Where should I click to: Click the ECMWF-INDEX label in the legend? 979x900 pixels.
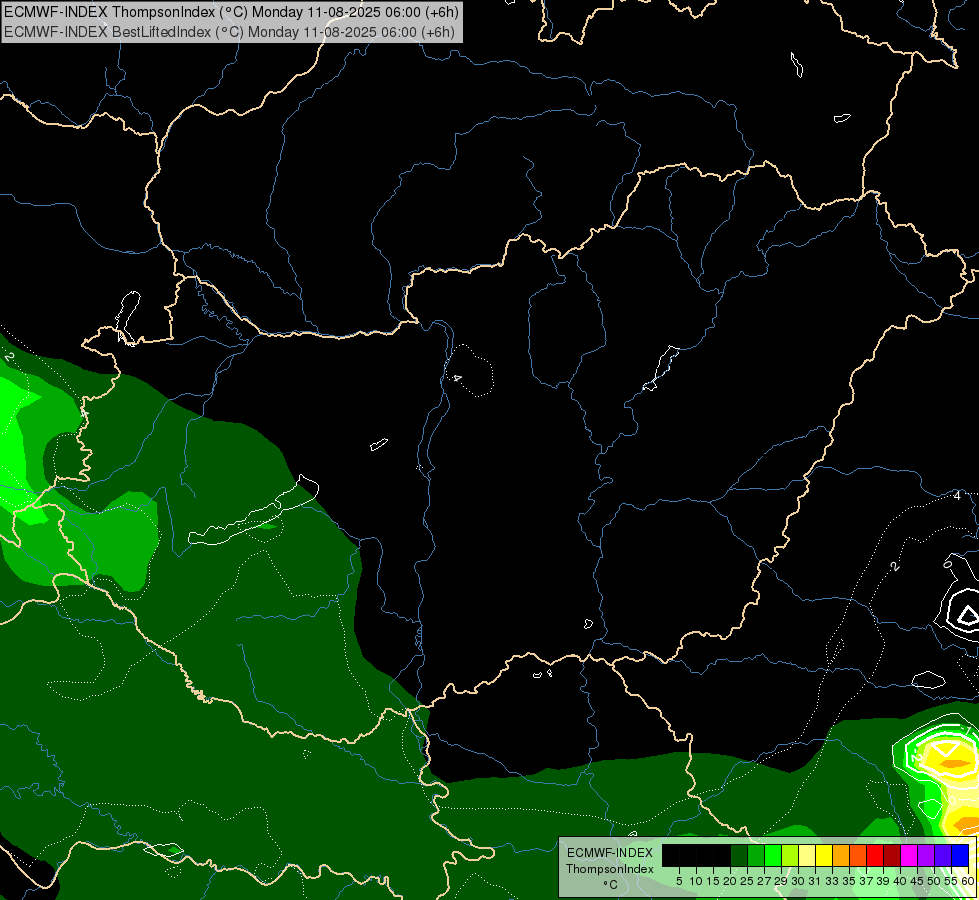[x=610, y=853]
